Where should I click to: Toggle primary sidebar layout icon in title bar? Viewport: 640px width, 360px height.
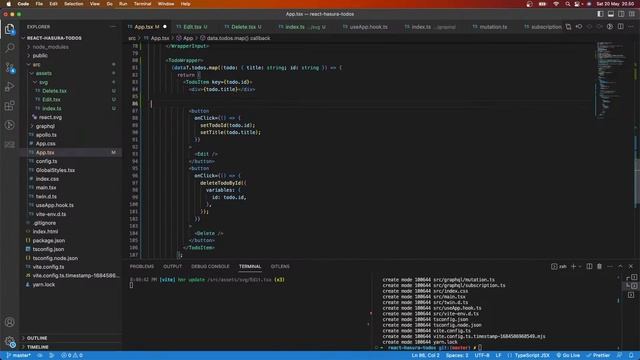pyautogui.click(x=600, y=14)
